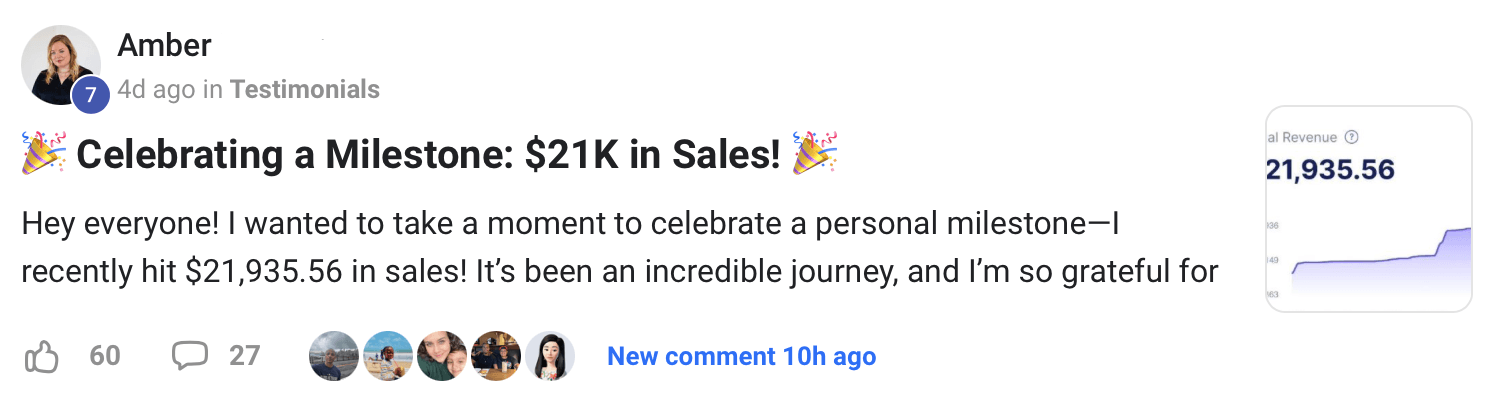Click the 60 likes count
Viewport: 1500px width, 409px height.
click(x=104, y=356)
